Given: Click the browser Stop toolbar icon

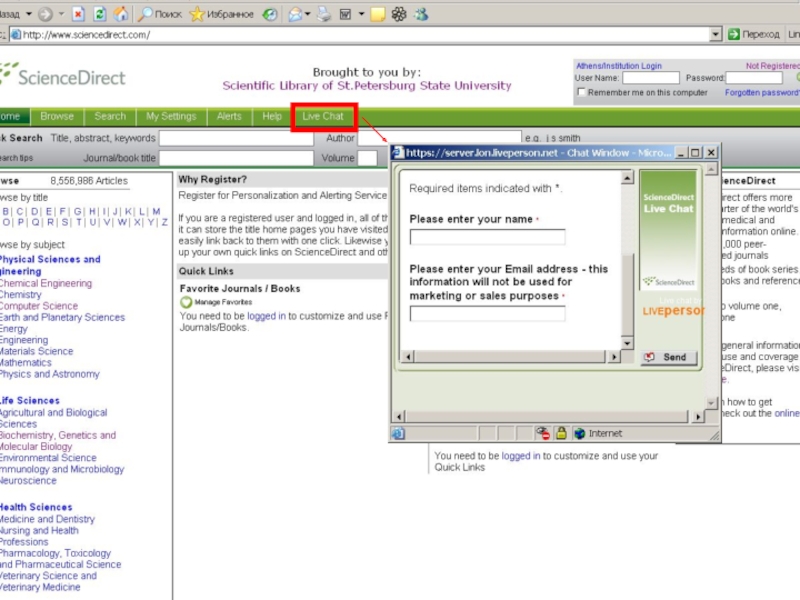Looking at the screenshot, I should [78, 14].
